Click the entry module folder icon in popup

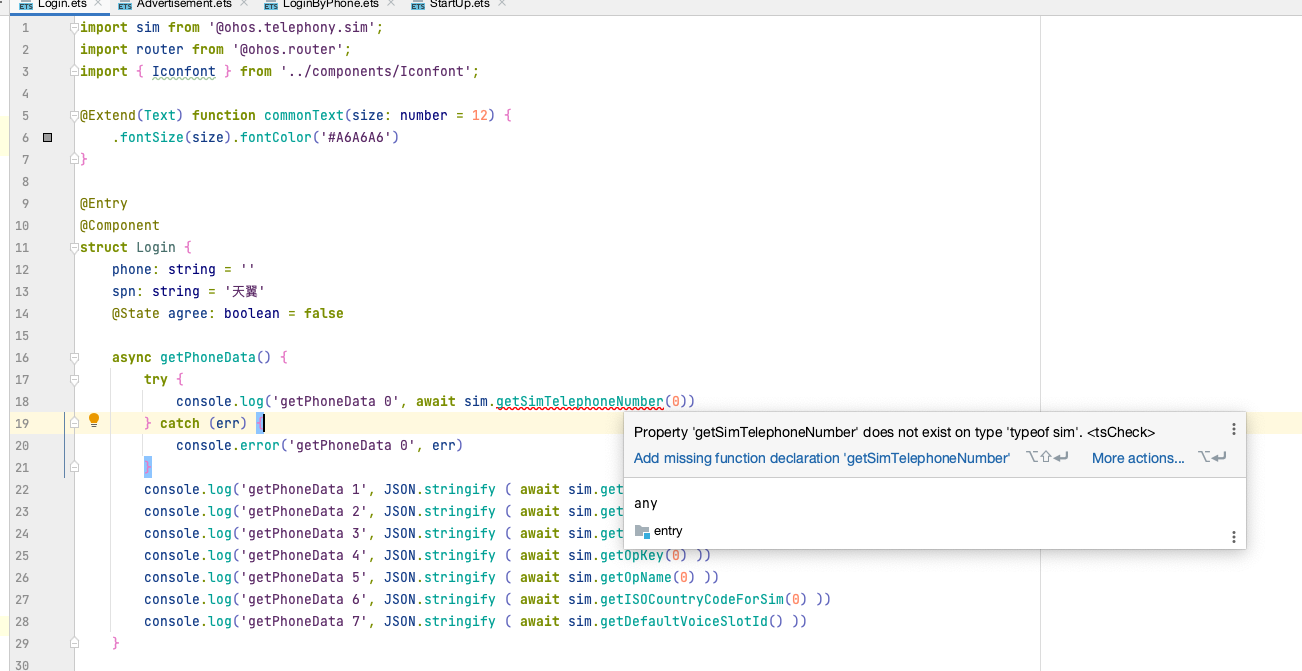(642, 531)
